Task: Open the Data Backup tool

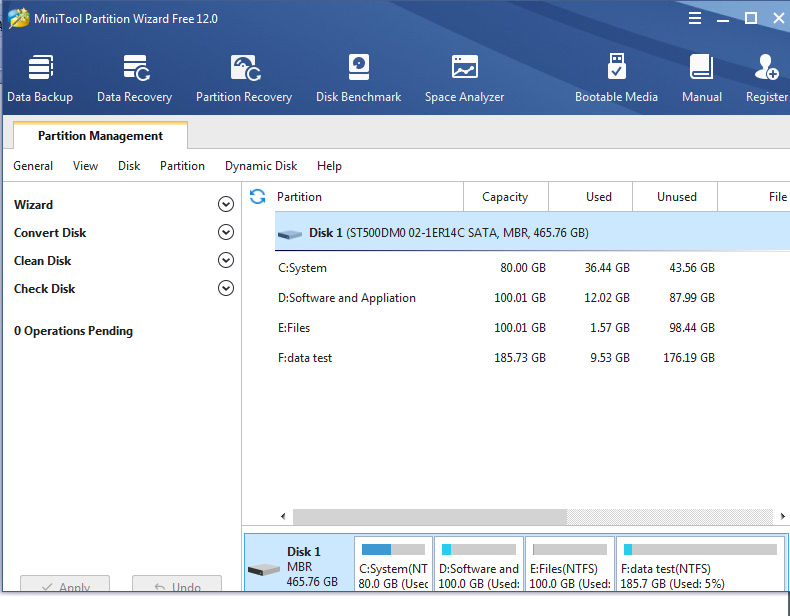Action: pyautogui.click(x=40, y=78)
